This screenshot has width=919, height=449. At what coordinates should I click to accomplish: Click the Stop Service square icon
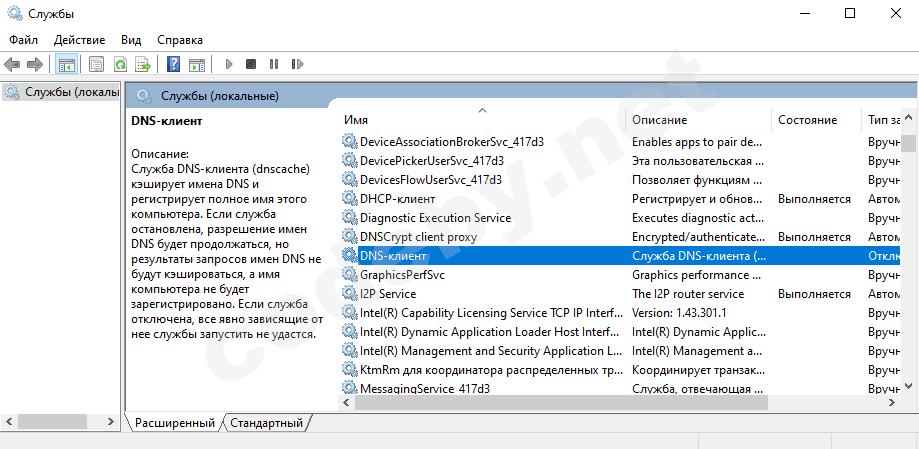pyautogui.click(x=251, y=64)
